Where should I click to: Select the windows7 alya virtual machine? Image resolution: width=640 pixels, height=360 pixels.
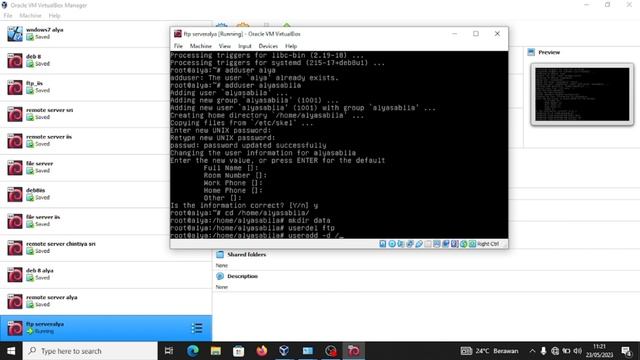[x=106, y=33]
